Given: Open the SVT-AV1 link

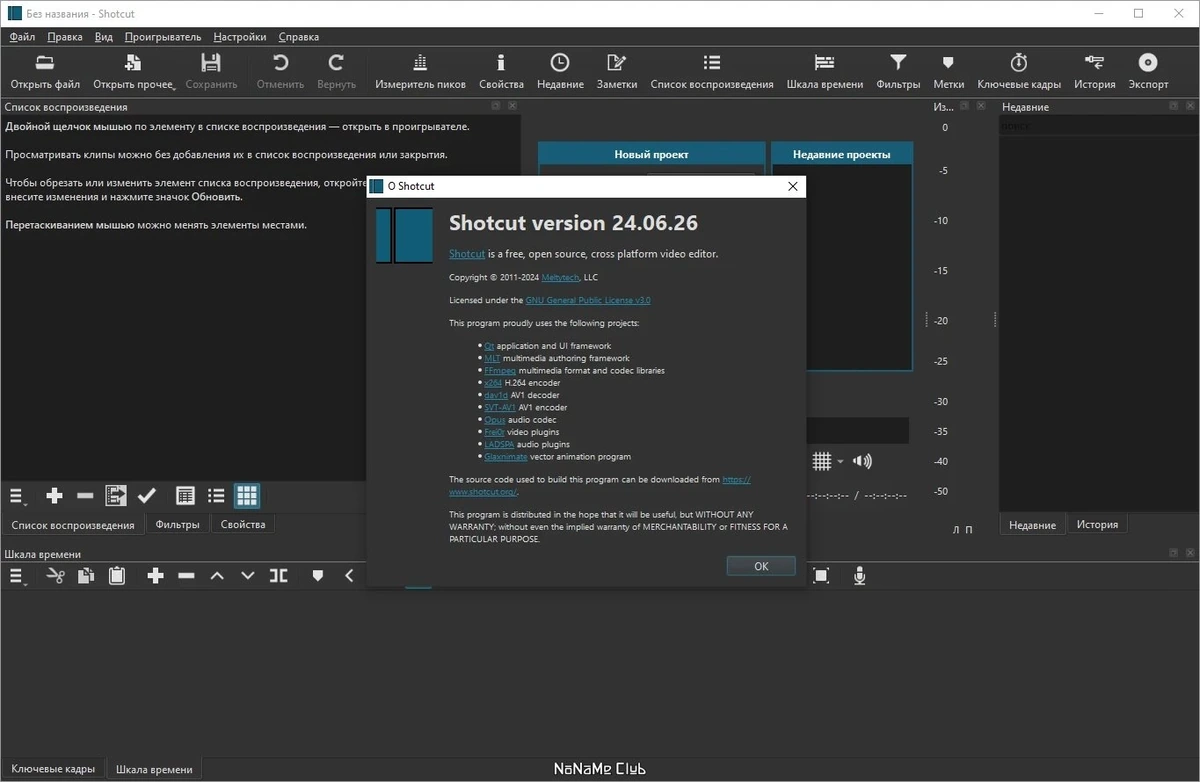Looking at the screenshot, I should [x=500, y=407].
